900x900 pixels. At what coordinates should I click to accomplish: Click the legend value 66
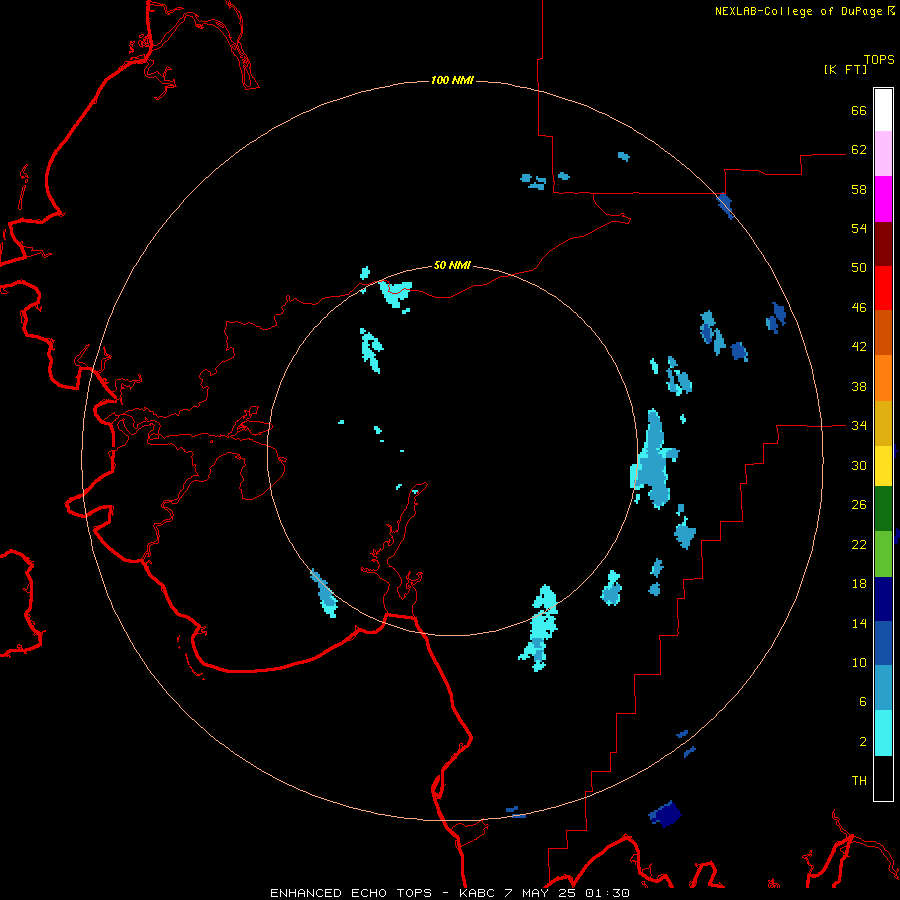pyautogui.click(x=859, y=110)
